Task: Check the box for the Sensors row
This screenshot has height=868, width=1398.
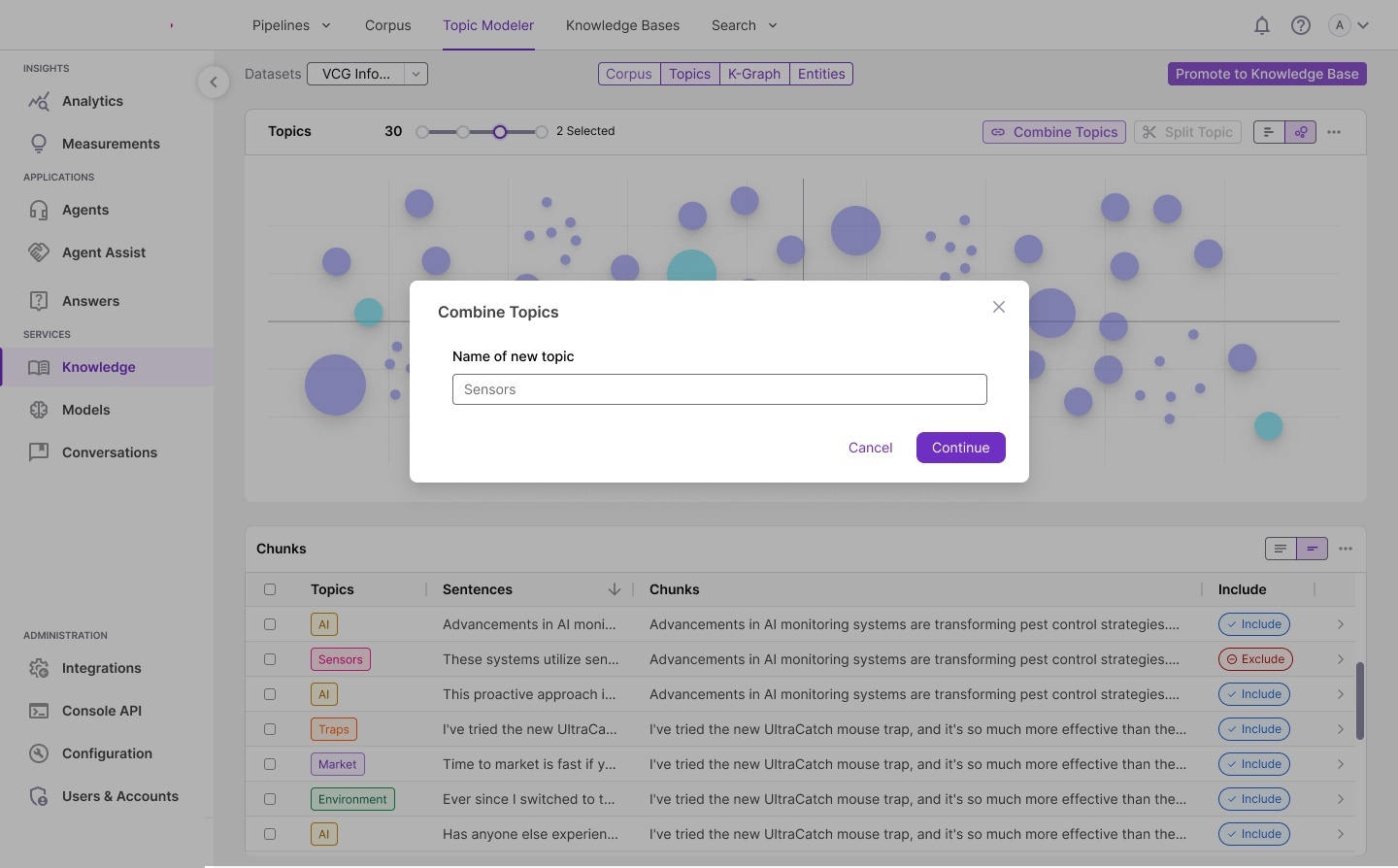Action: (x=270, y=659)
